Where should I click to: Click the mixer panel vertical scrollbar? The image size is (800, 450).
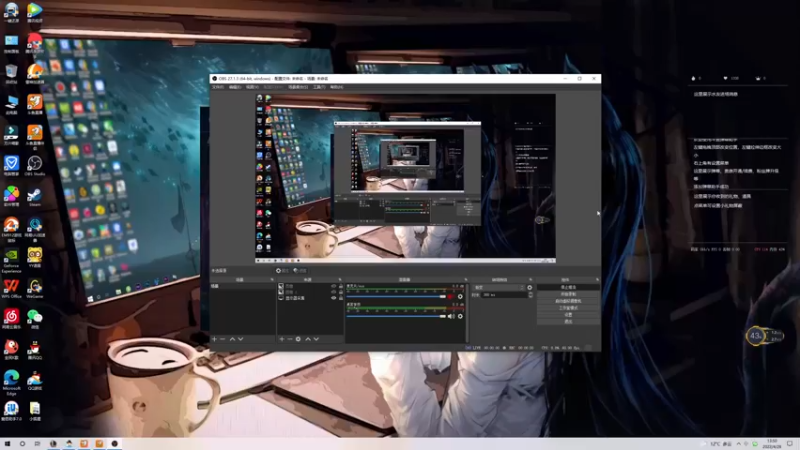(466, 312)
